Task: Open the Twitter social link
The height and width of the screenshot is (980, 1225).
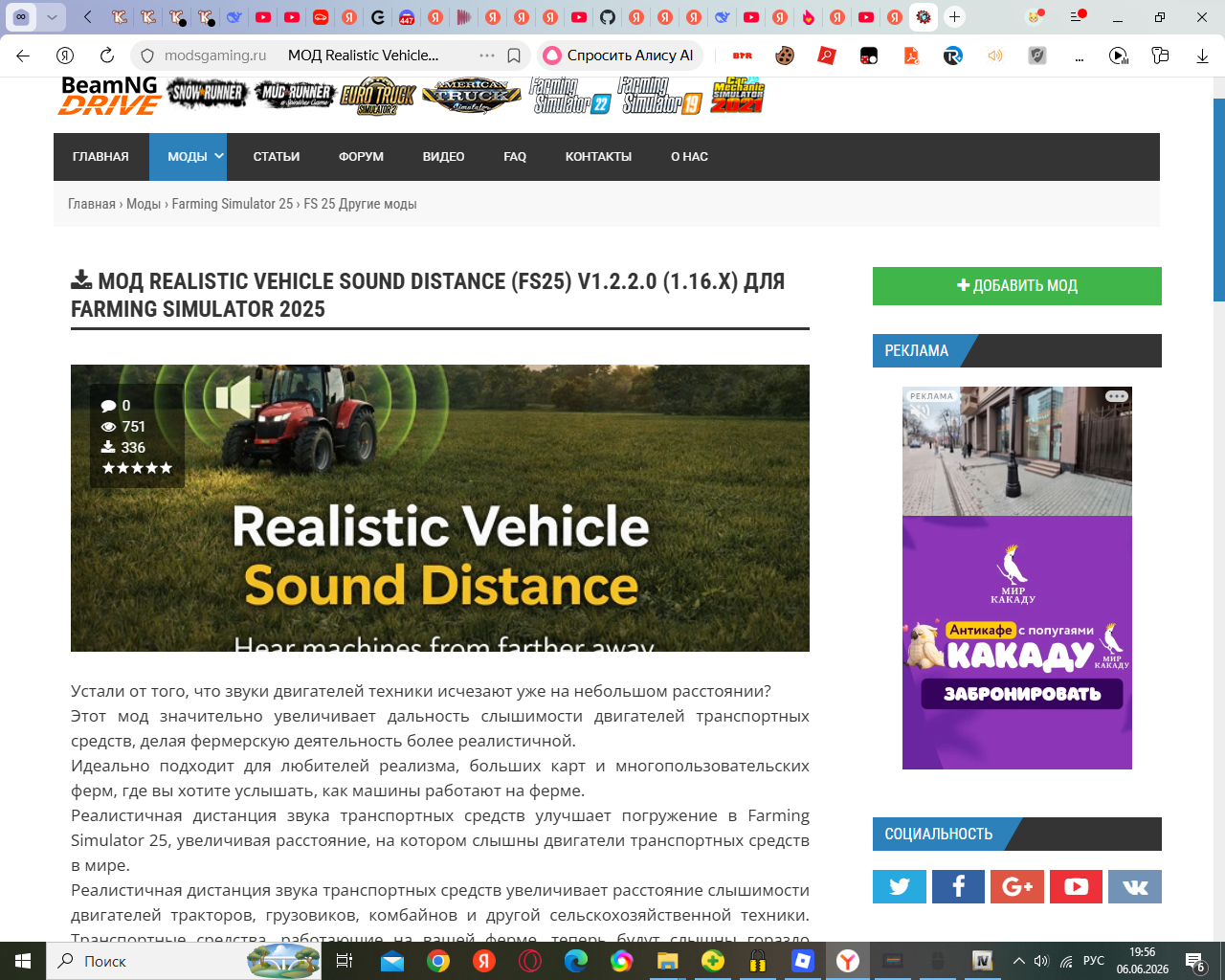Action: point(900,886)
